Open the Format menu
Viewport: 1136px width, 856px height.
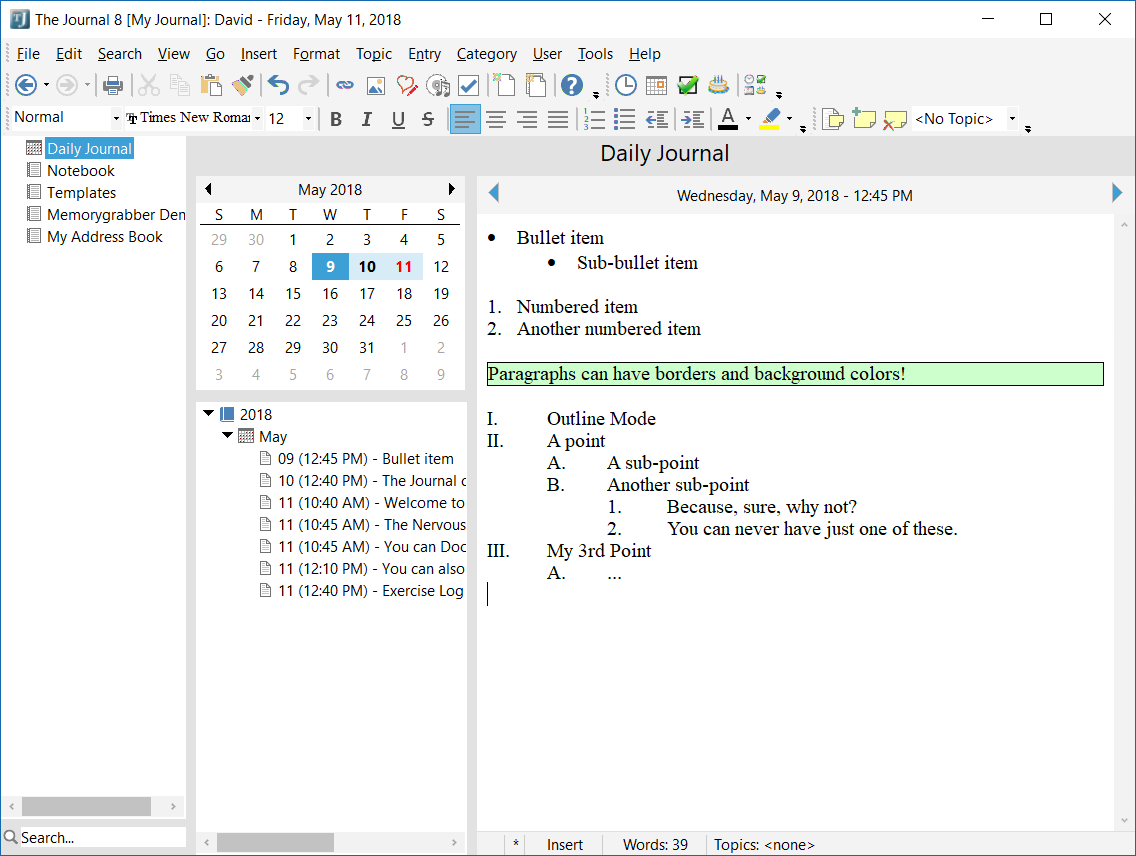(316, 54)
